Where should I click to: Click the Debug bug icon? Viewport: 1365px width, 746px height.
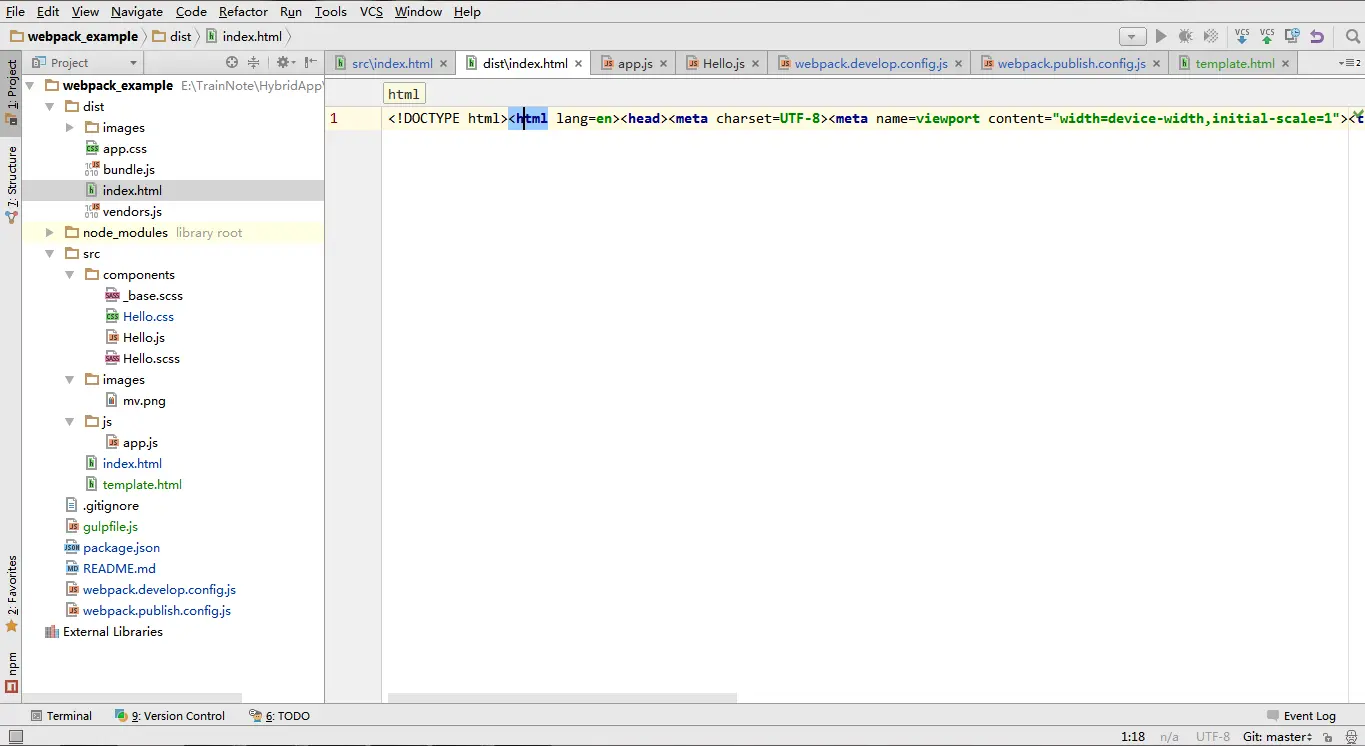[1185, 36]
